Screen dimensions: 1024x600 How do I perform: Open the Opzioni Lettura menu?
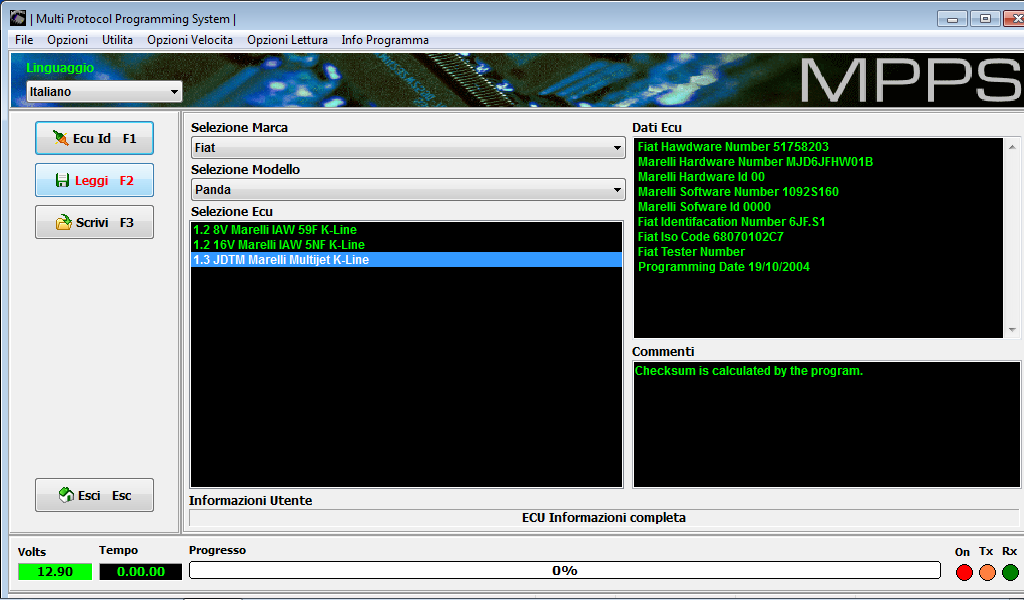287,40
